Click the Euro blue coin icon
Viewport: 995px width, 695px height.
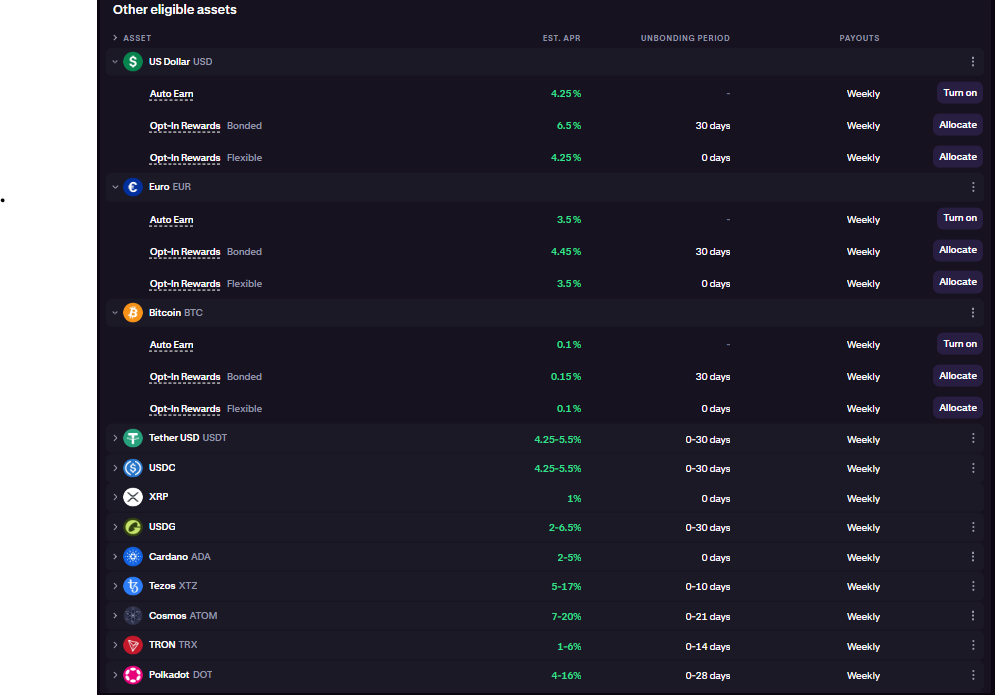coord(133,187)
